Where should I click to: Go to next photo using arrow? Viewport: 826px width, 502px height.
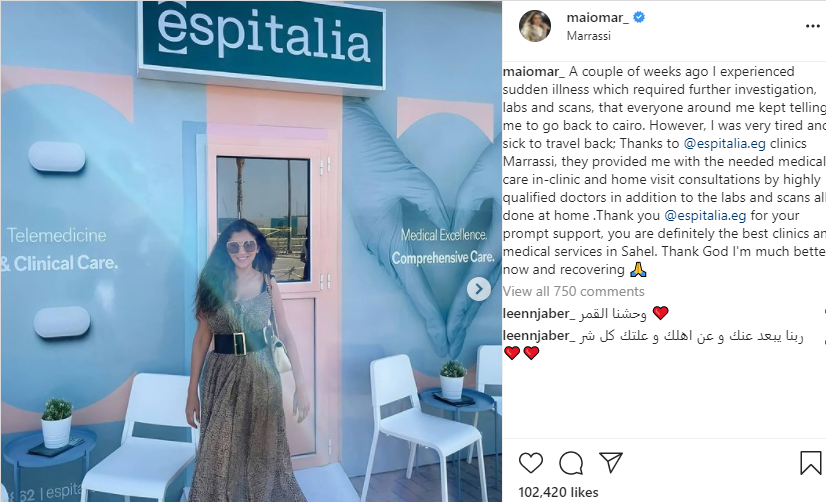[x=479, y=289]
